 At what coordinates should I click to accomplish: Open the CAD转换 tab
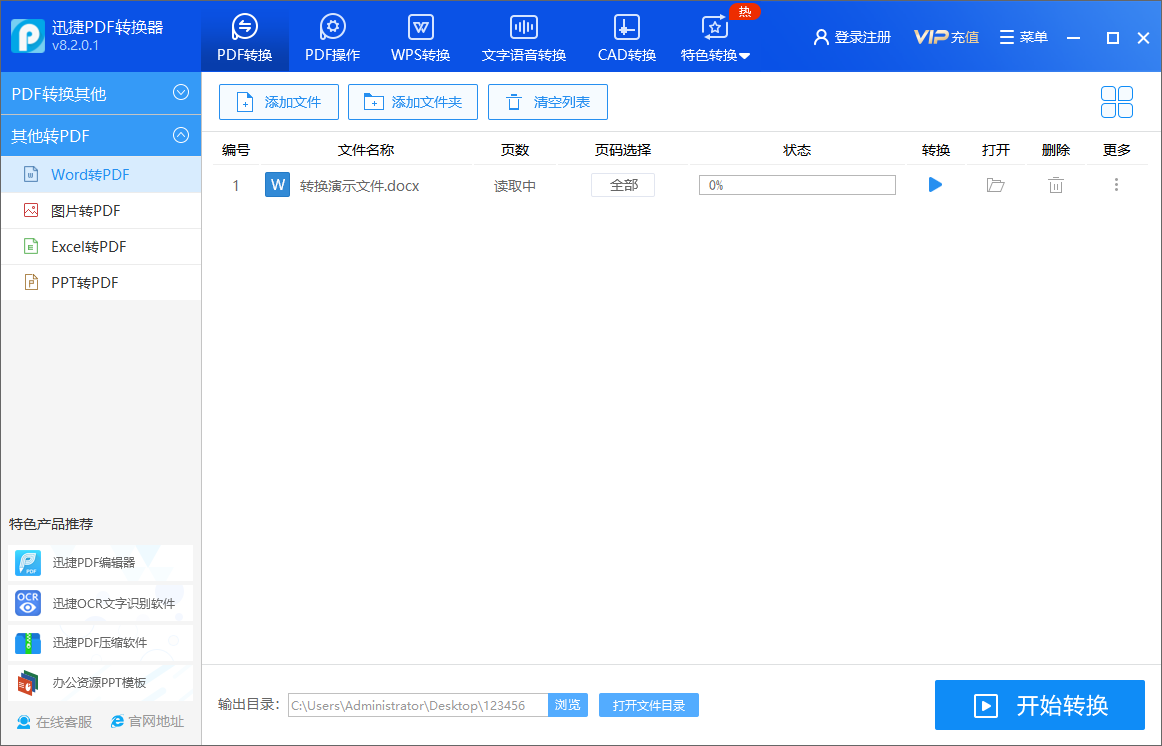click(627, 37)
